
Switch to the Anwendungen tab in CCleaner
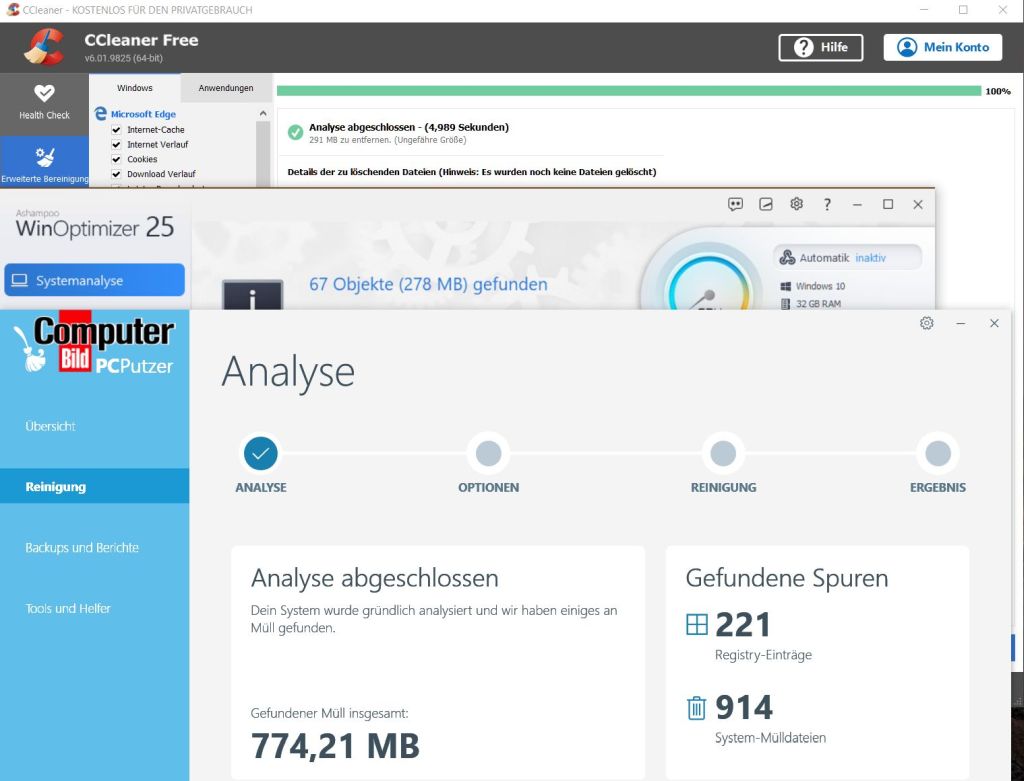point(226,88)
